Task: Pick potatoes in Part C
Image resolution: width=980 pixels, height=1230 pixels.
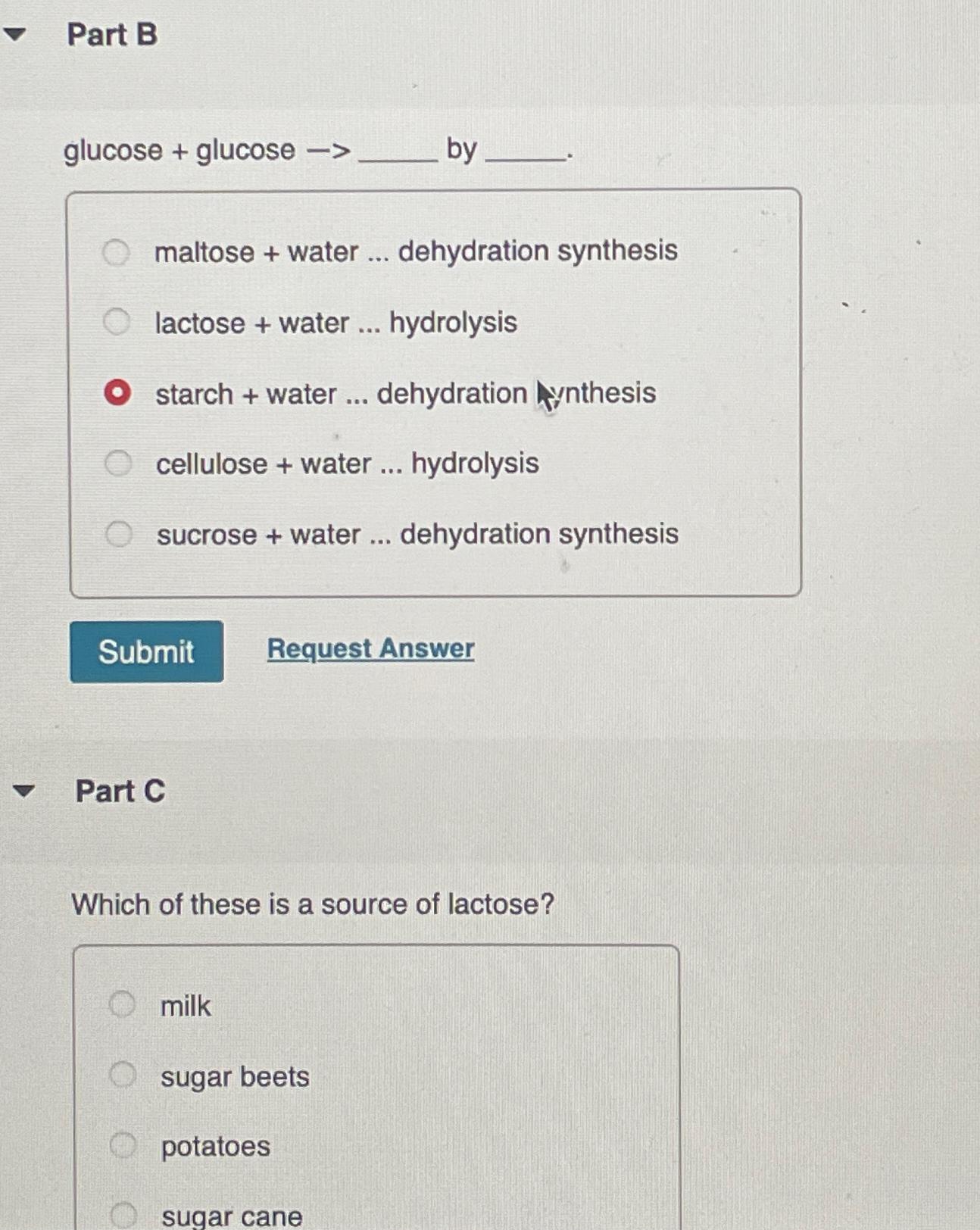Action: 123,1146
